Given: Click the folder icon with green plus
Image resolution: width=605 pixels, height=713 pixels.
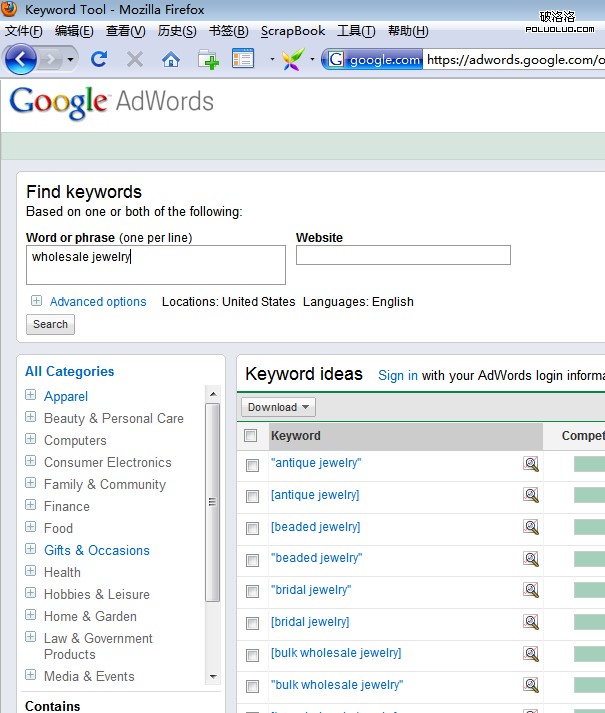Looking at the screenshot, I should pyautogui.click(x=208, y=60).
